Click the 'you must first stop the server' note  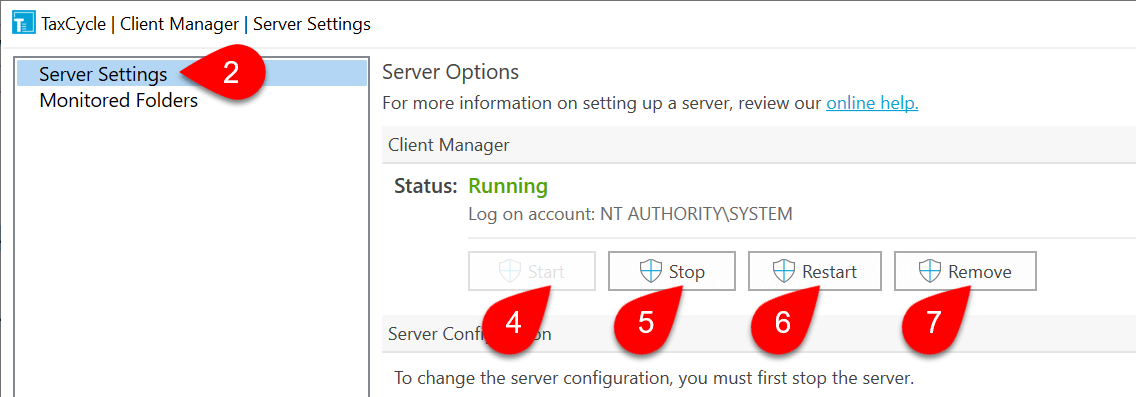654,377
